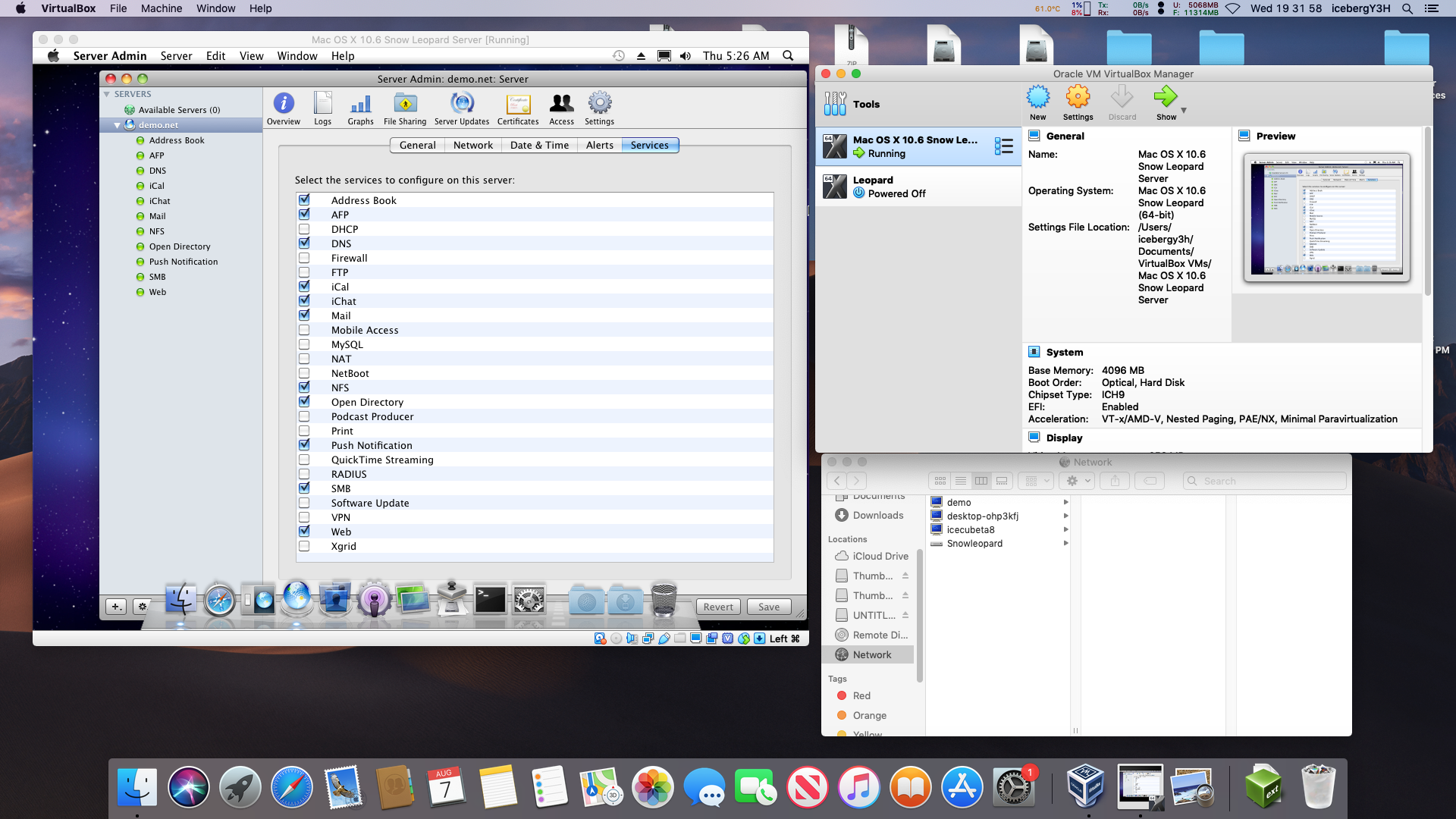Open Machine menu in VirtualBox menu bar

point(162,8)
